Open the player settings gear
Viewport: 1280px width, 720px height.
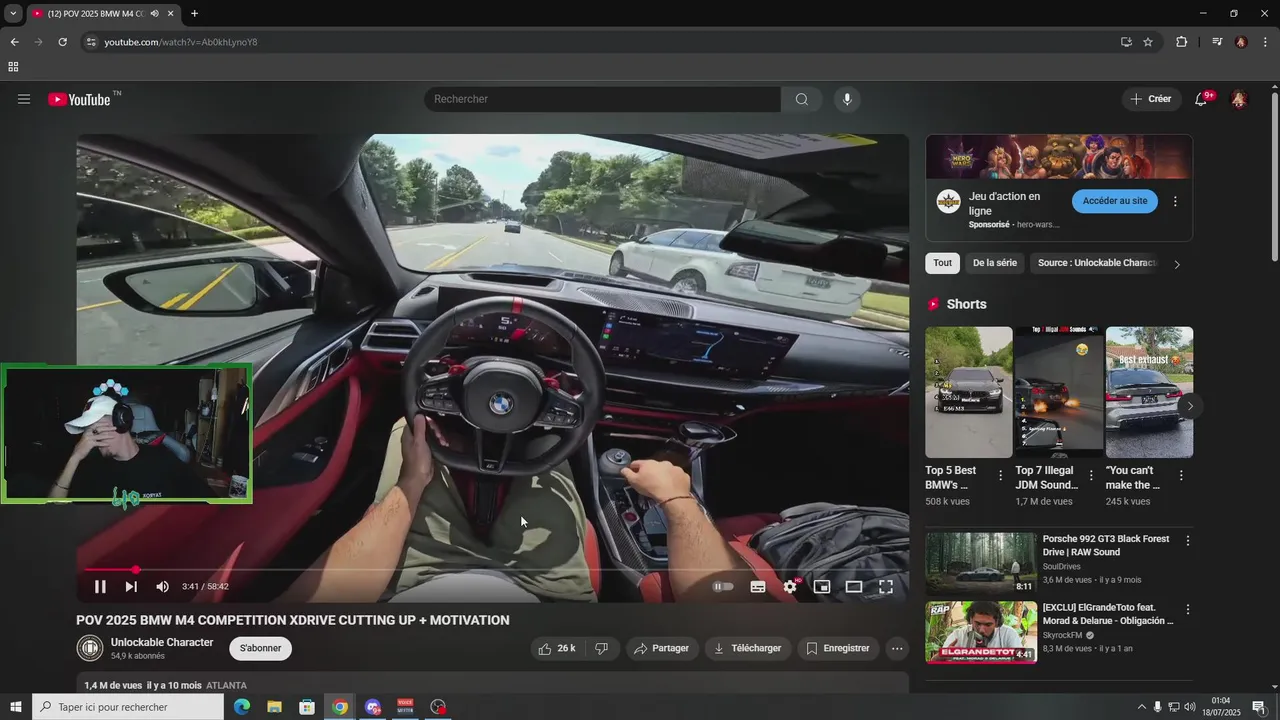tap(790, 587)
